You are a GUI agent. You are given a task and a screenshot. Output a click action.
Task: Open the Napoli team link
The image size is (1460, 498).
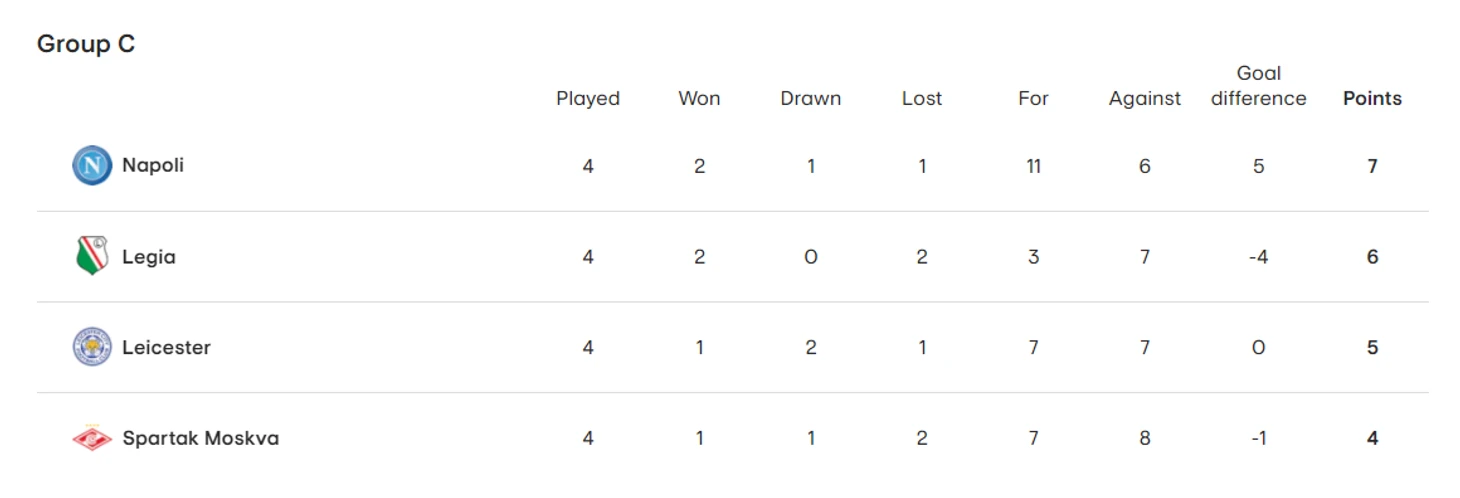pyautogui.click(x=153, y=165)
